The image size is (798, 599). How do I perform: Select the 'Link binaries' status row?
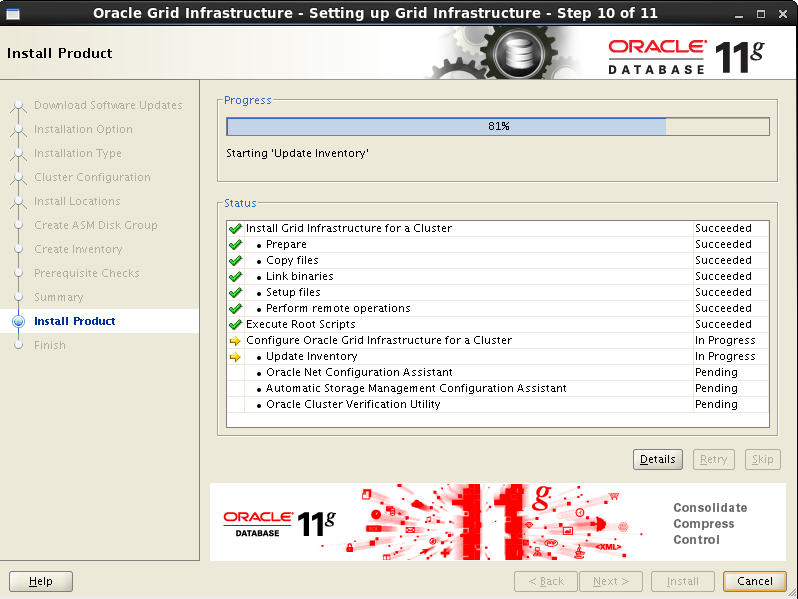pyautogui.click(x=498, y=276)
